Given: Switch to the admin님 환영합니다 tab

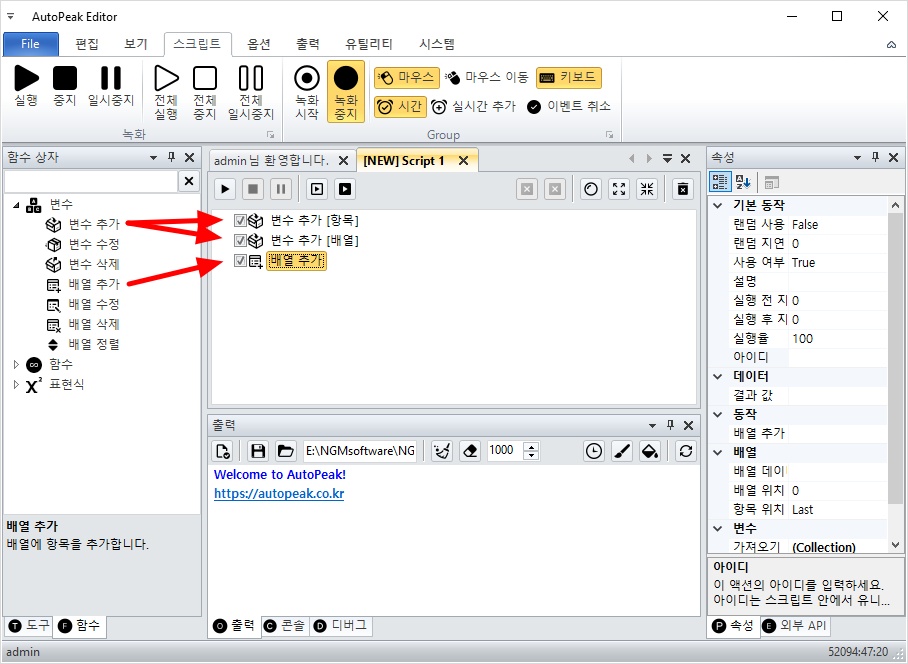Looking at the screenshot, I should (x=271, y=160).
